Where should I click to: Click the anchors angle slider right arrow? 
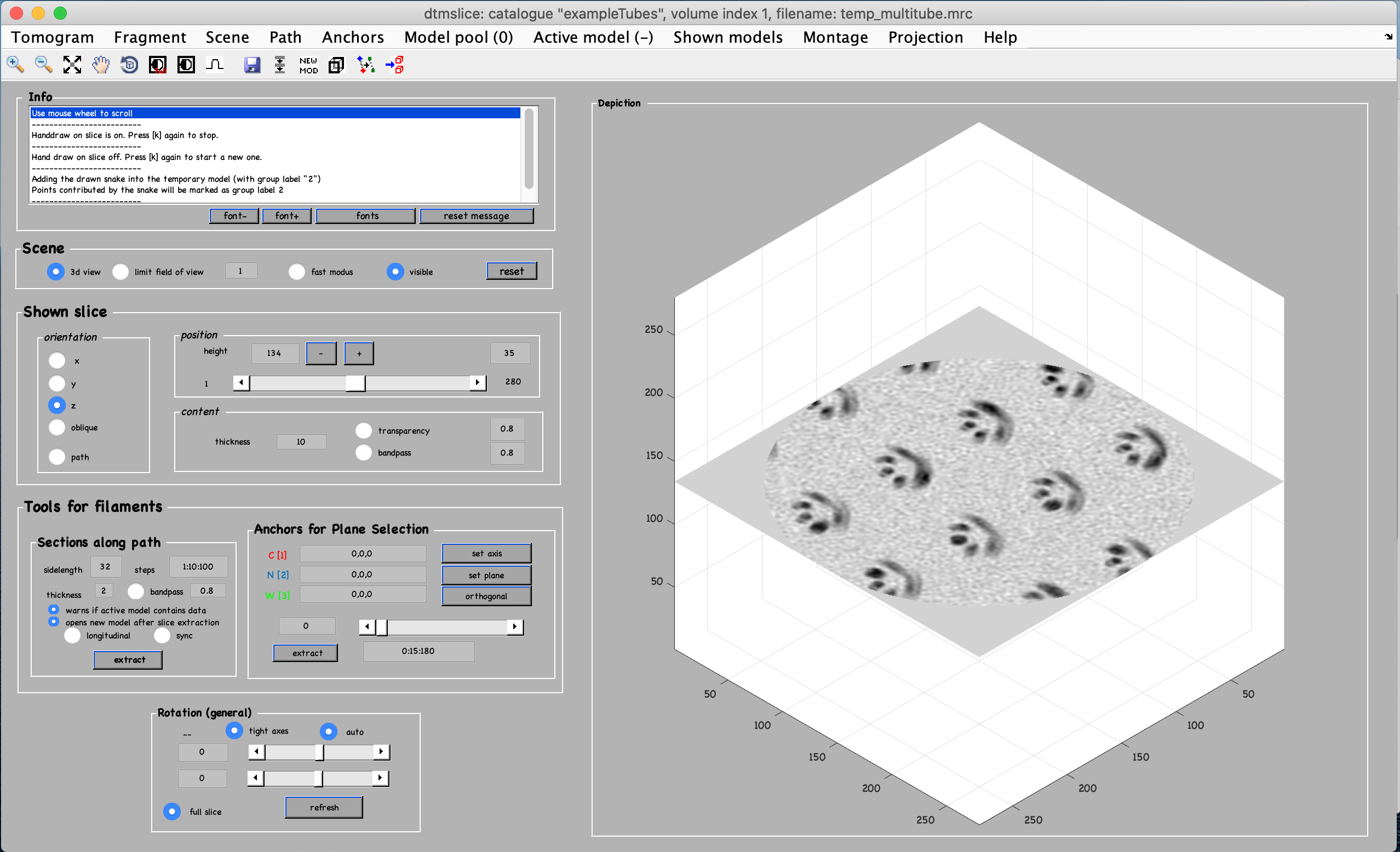[515, 626]
